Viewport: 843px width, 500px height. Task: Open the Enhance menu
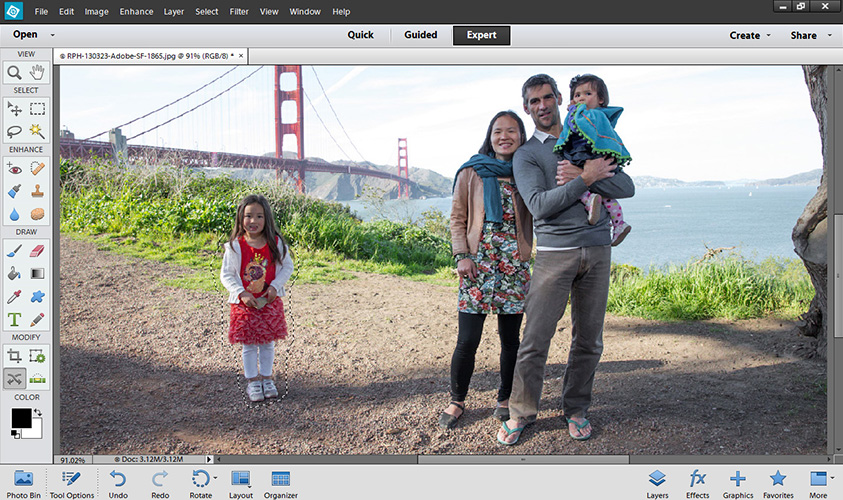pyautogui.click(x=135, y=11)
